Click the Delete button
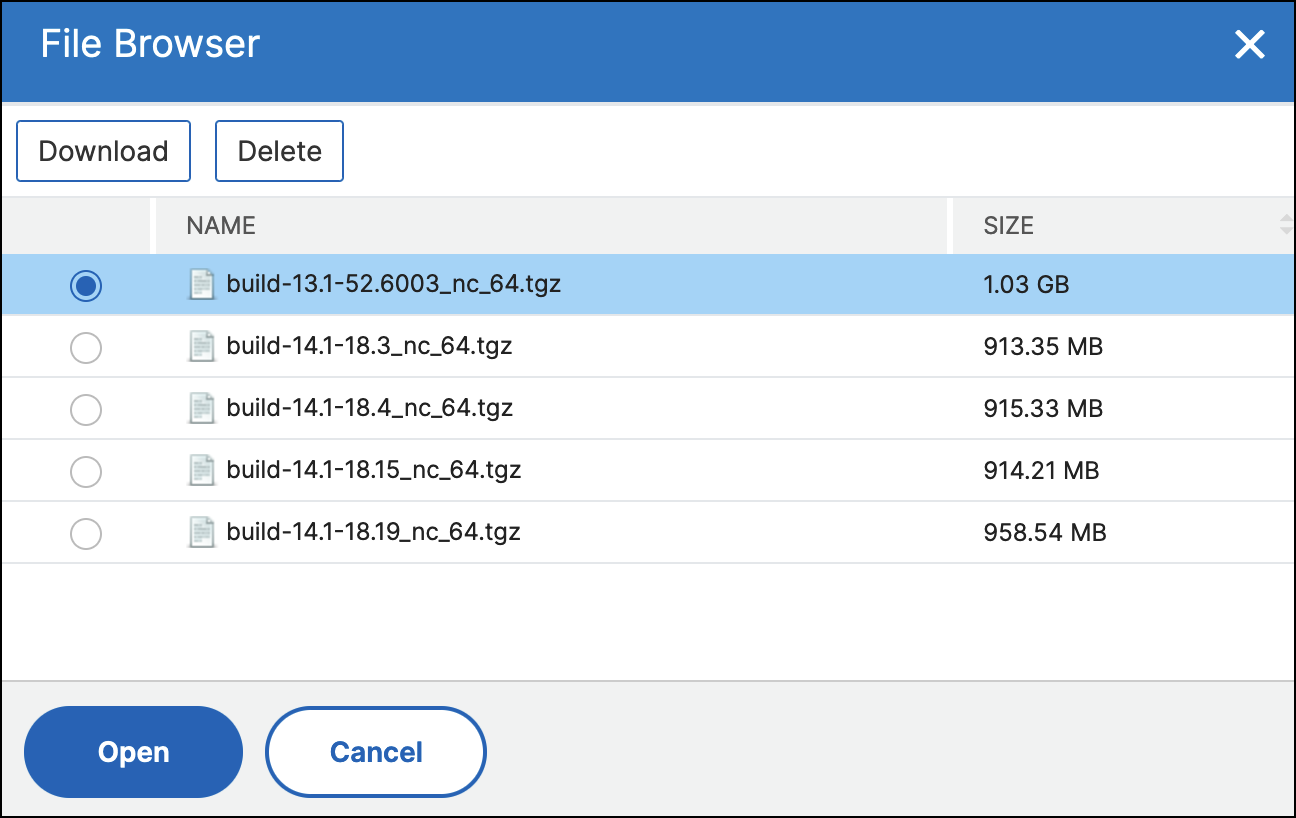The image size is (1296, 818). (280, 151)
